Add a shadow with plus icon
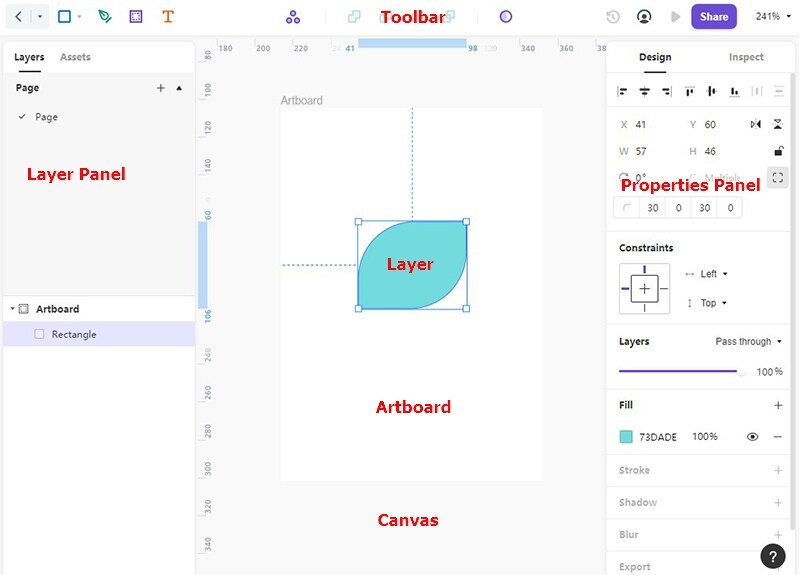The image size is (800, 575). (778, 503)
